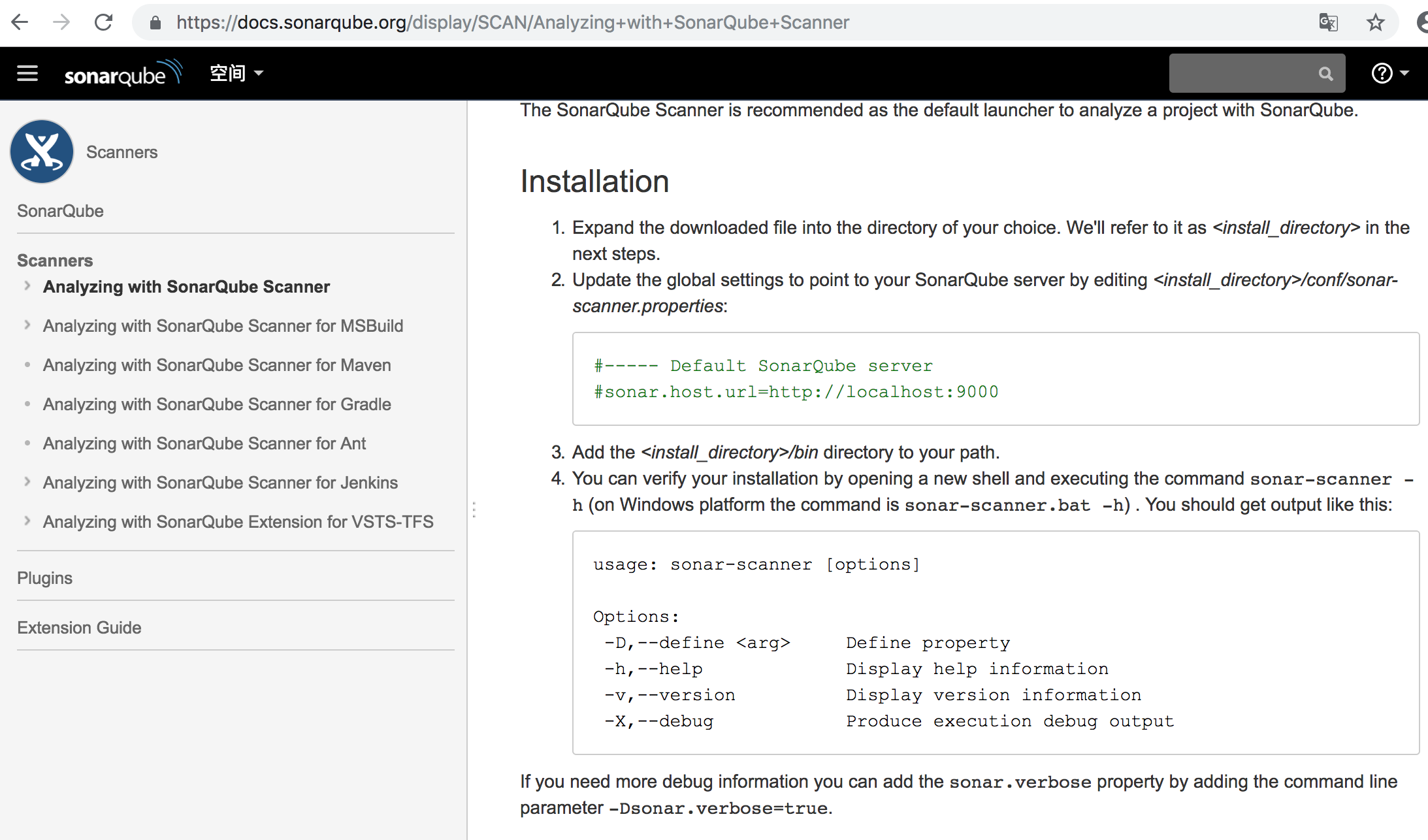Click 'Display help information' description
The height and width of the screenshot is (840, 1428).
click(x=977, y=669)
